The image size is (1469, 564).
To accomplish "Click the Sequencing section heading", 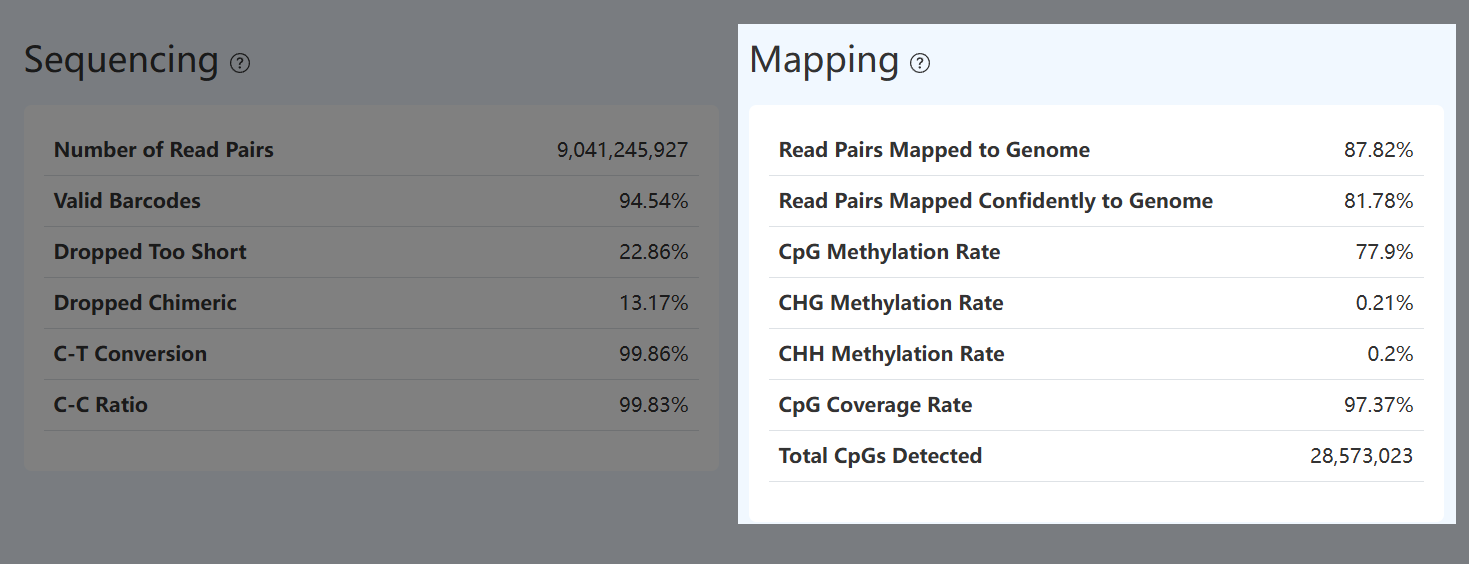I will pyautogui.click(x=121, y=60).
